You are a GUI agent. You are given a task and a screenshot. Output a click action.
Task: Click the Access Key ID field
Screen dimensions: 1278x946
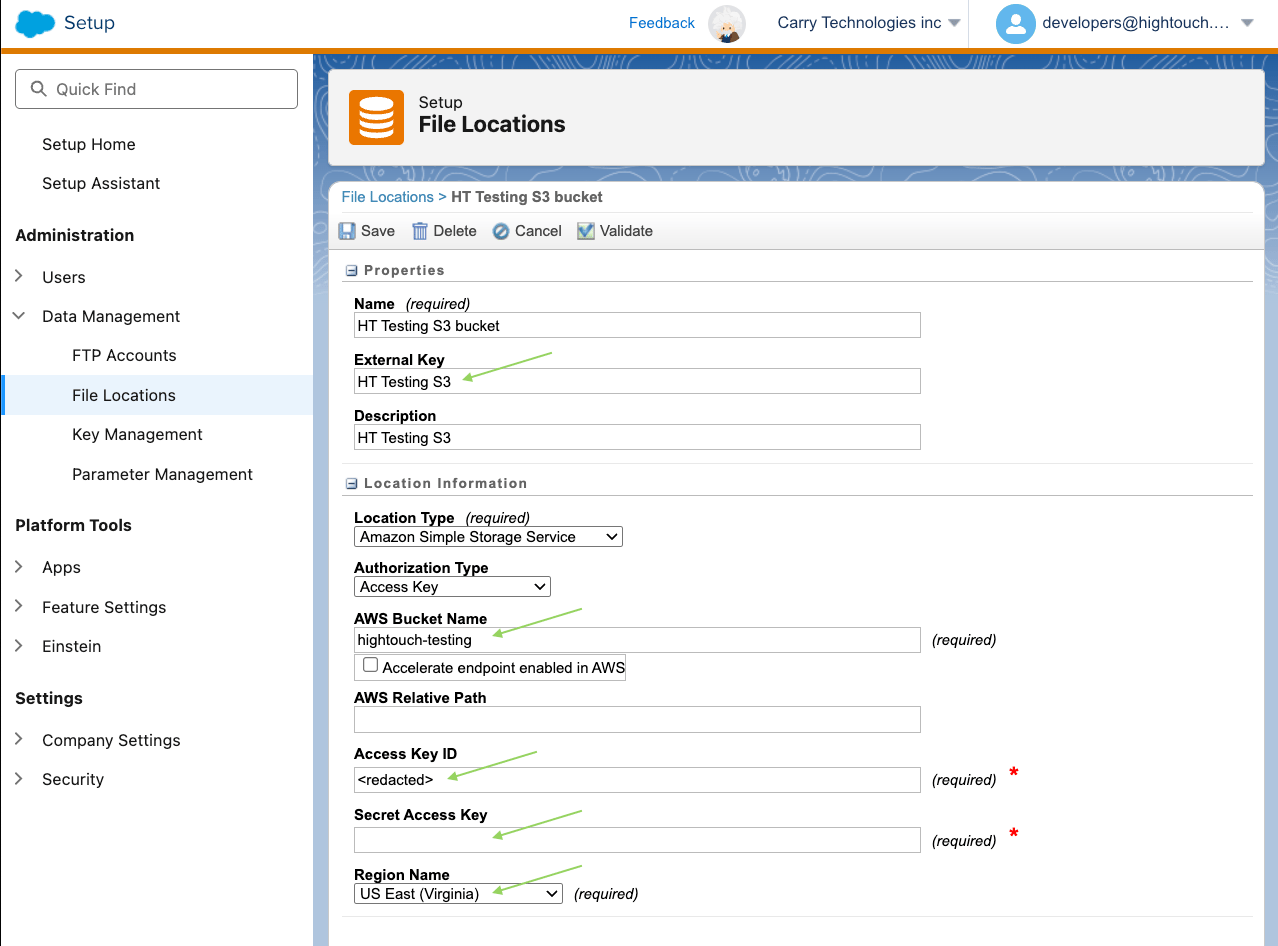tap(637, 780)
